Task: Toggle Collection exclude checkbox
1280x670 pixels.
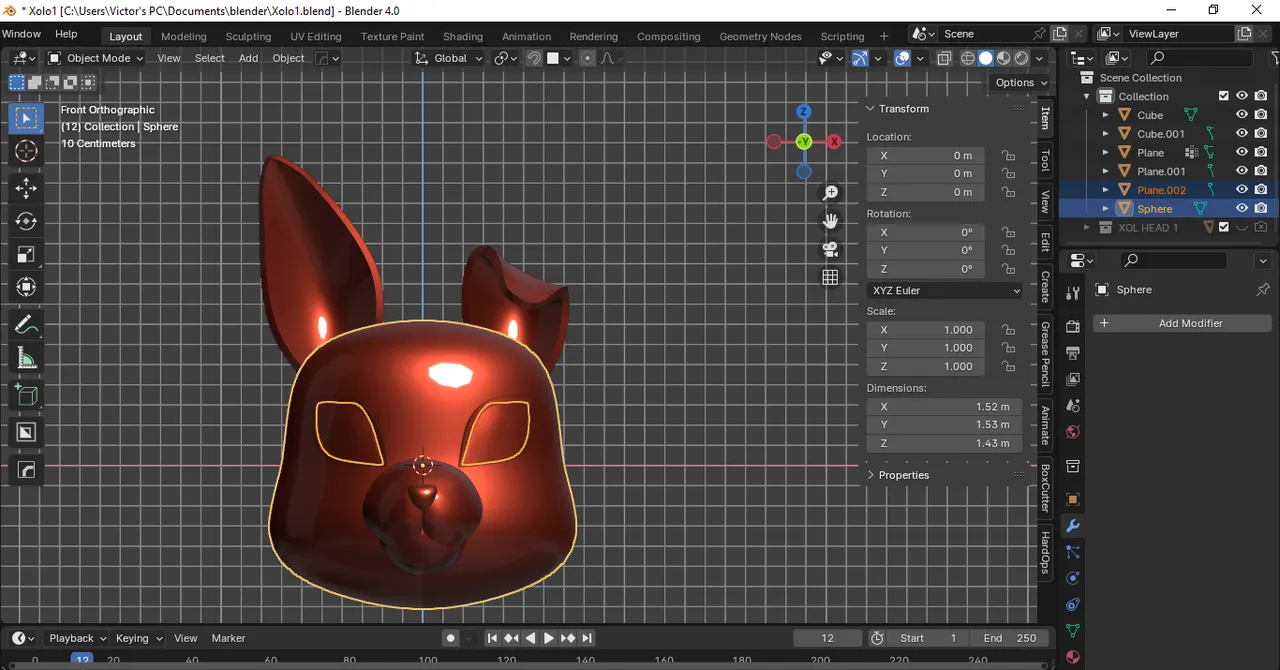Action: [x=1223, y=96]
